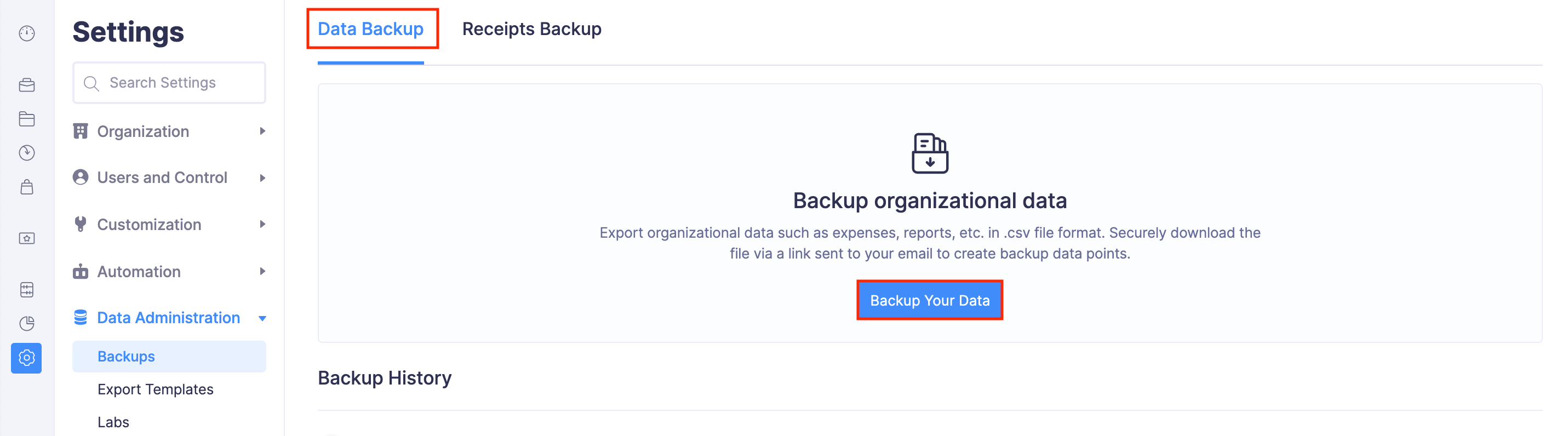Select the card with star sidebar icon
Image resolution: width=1568 pixels, height=436 pixels.
[x=26, y=238]
